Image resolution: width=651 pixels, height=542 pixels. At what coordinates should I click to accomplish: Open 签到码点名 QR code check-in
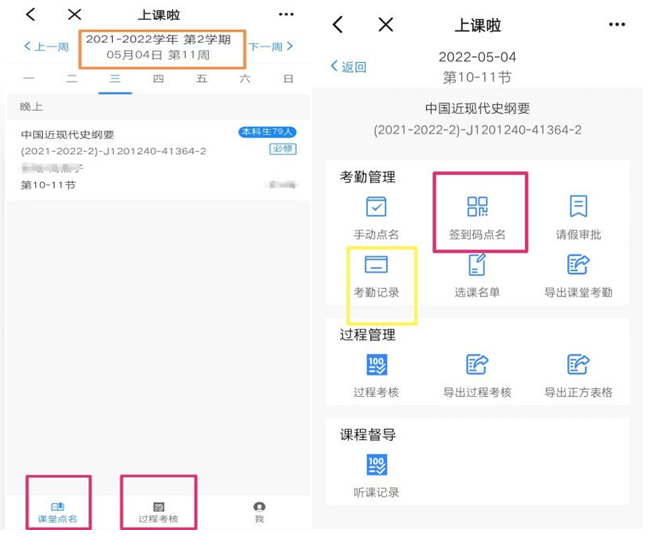pyautogui.click(x=477, y=216)
